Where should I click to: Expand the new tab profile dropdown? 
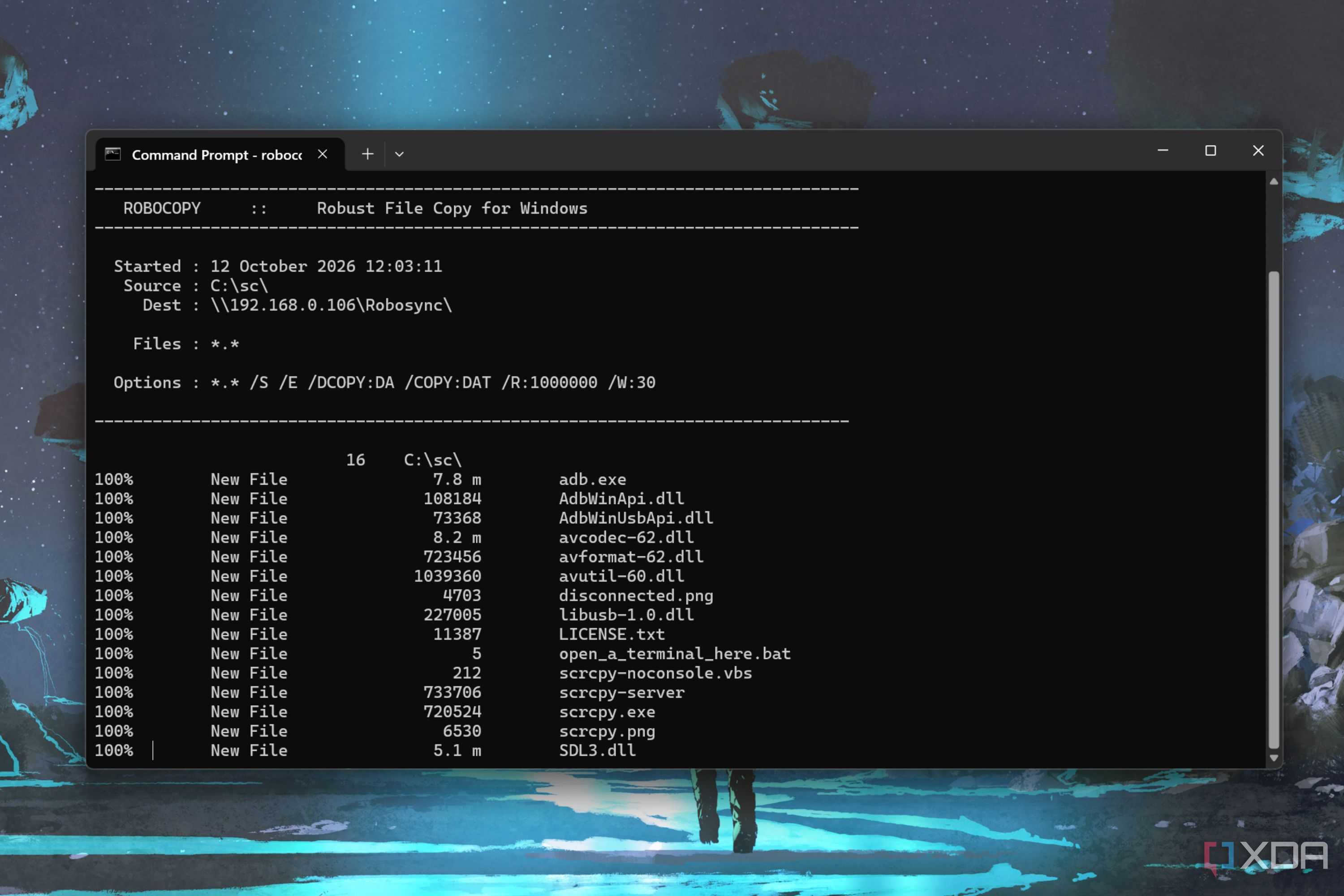click(x=400, y=154)
